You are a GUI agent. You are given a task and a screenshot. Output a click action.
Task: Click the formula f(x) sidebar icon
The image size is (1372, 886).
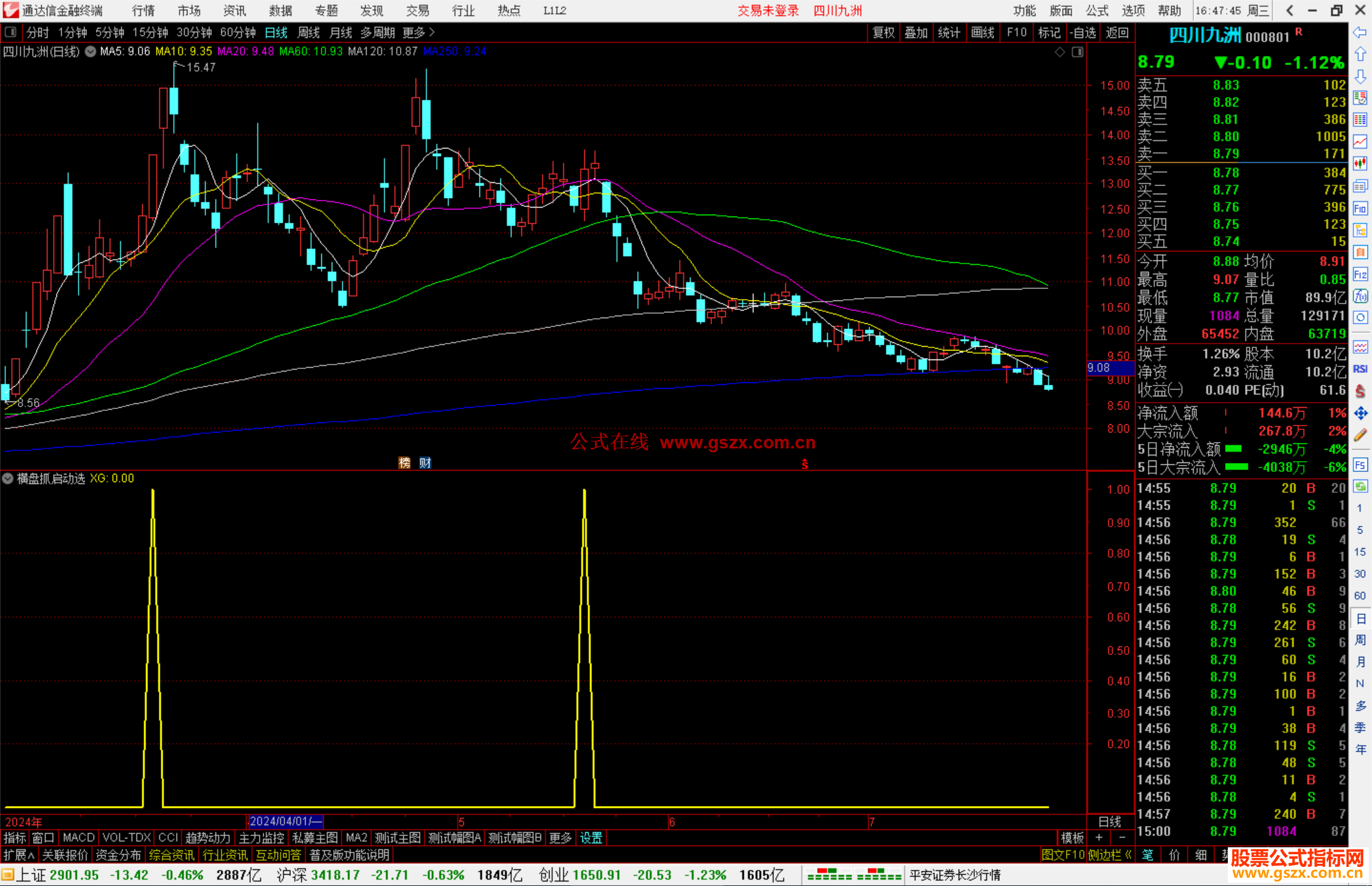coord(1360,296)
